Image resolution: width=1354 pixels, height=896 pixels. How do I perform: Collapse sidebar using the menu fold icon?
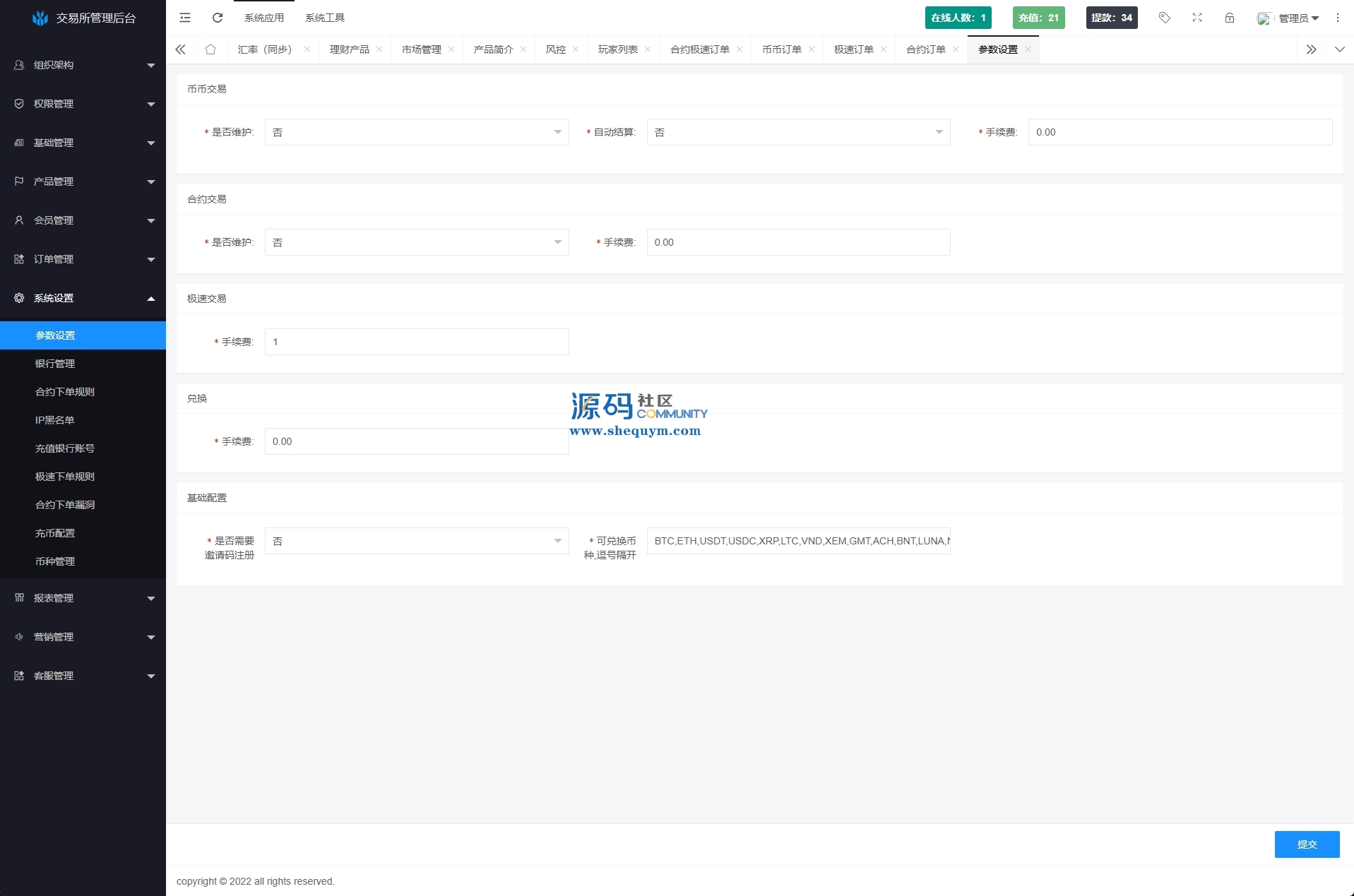pyautogui.click(x=185, y=18)
